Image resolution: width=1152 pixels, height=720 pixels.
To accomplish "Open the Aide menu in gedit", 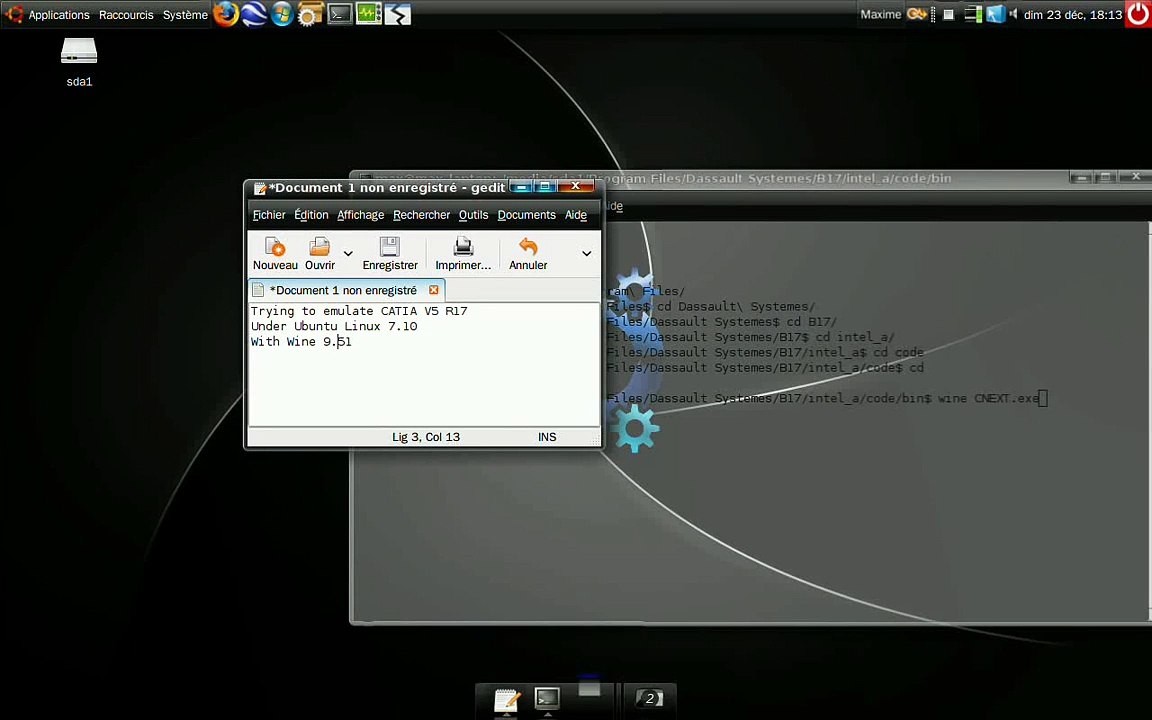I will click(575, 215).
